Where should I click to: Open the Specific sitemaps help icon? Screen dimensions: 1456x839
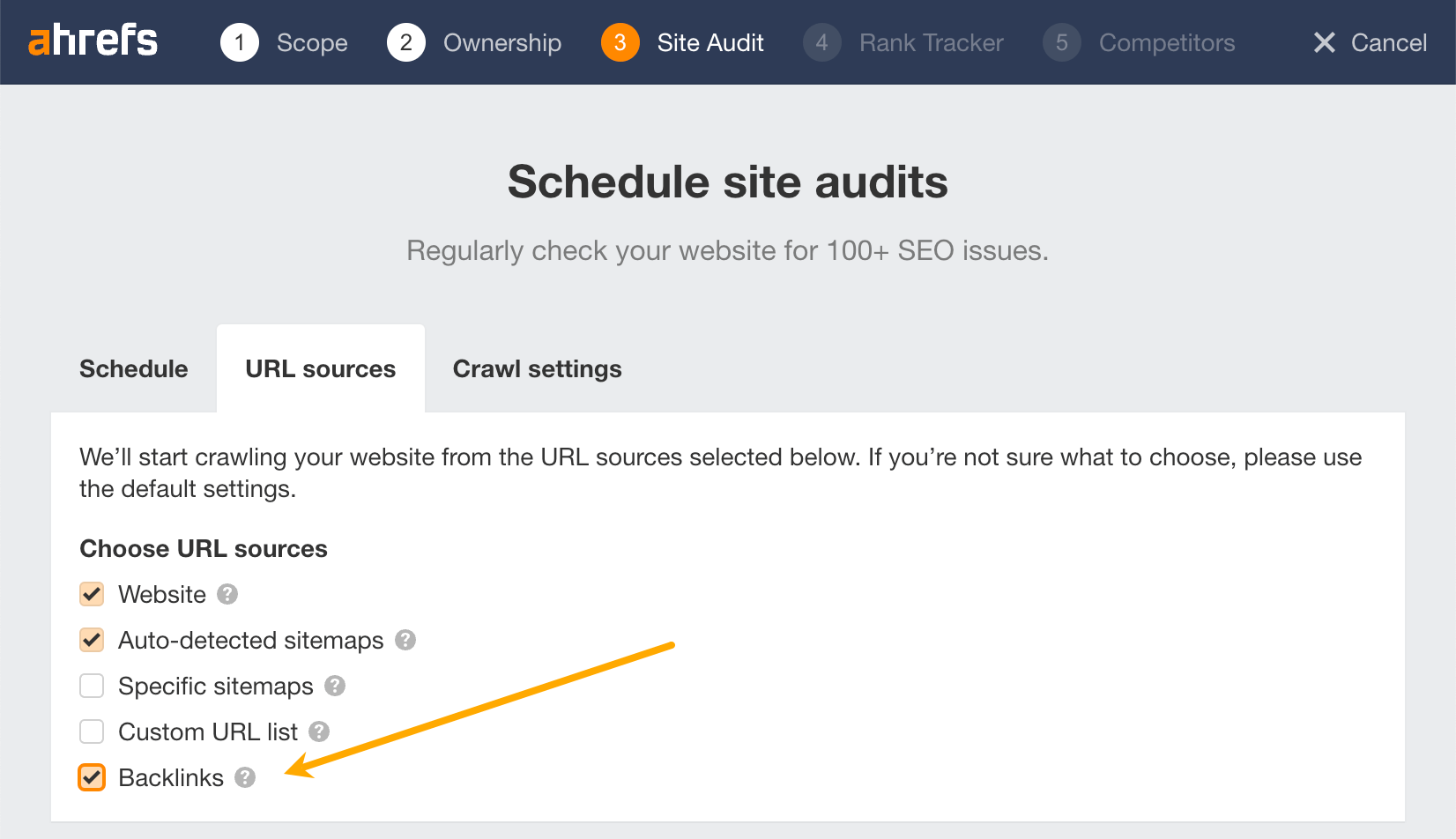pos(335,686)
